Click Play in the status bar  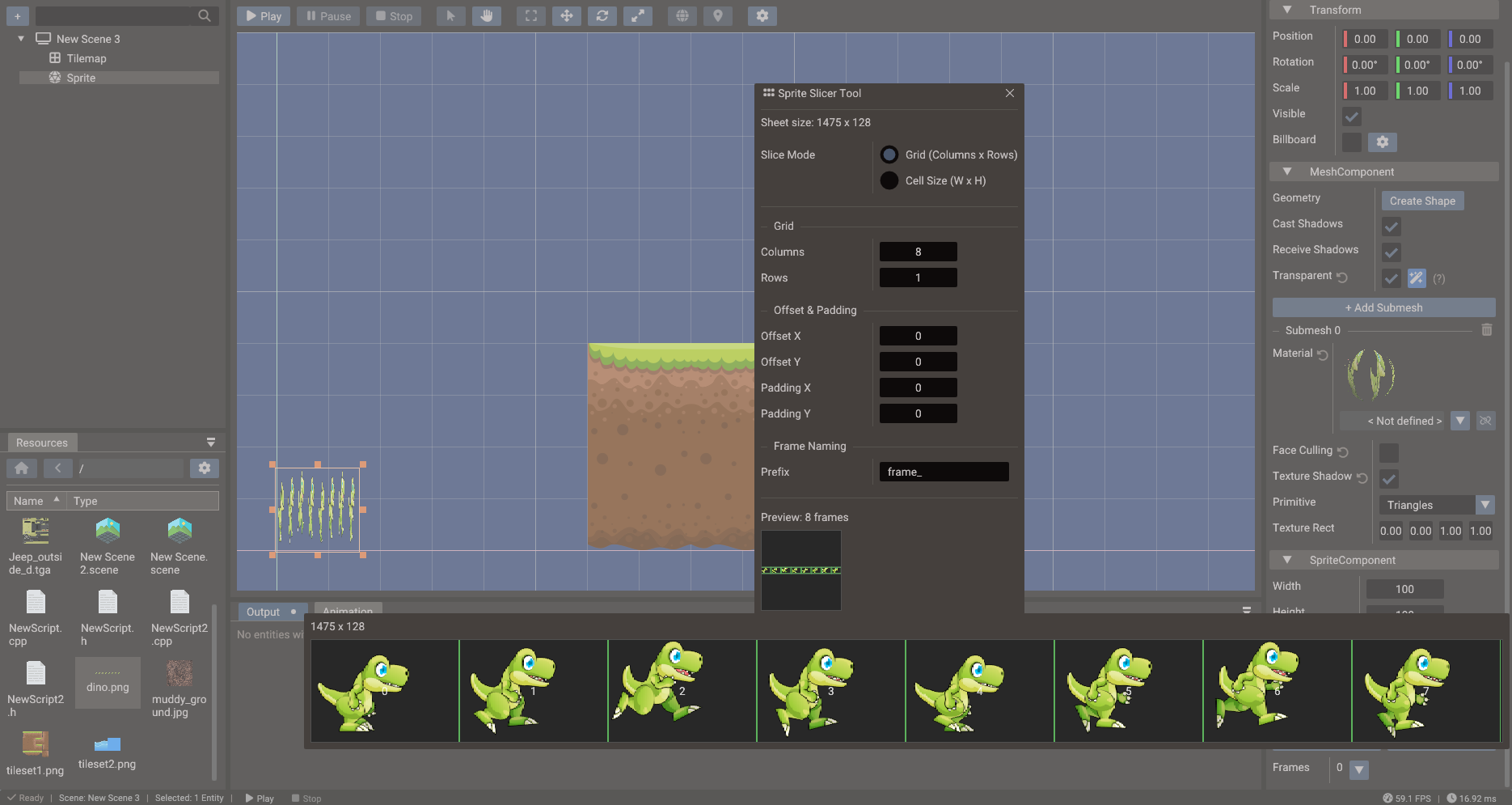click(260, 798)
